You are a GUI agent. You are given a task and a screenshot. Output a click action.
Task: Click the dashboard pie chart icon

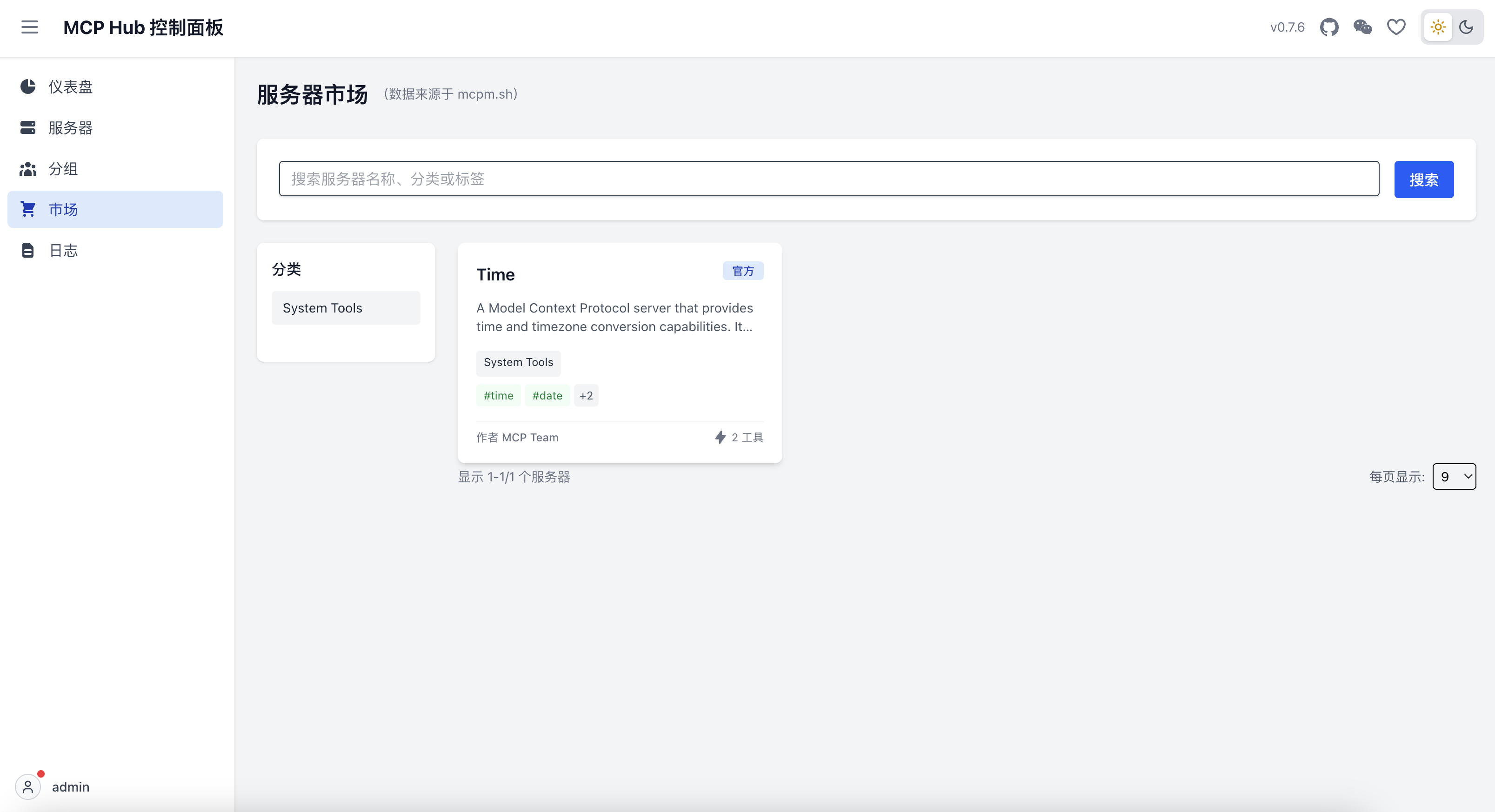[x=28, y=87]
